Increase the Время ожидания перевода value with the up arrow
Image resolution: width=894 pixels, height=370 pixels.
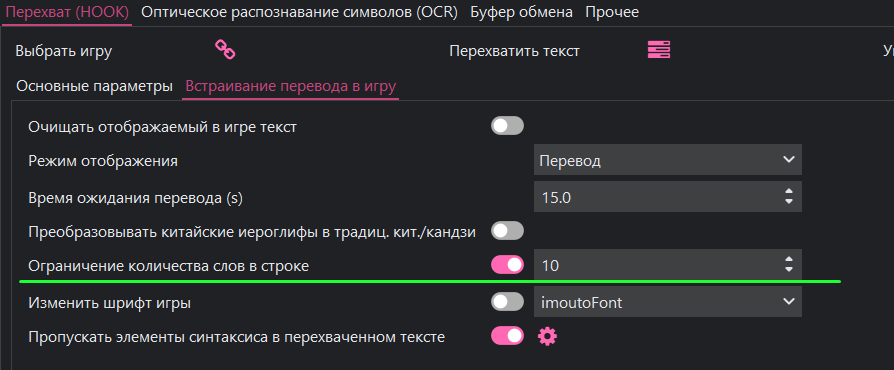click(789, 192)
